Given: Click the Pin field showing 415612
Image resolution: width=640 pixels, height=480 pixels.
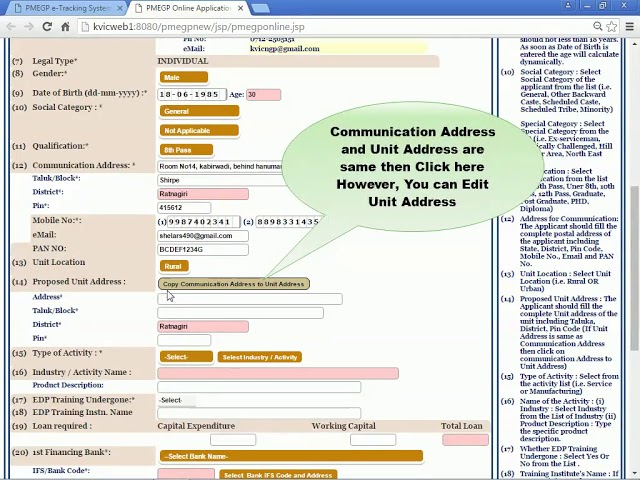Looking at the screenshot, I should pyautogui.click(x=184, y=207).
